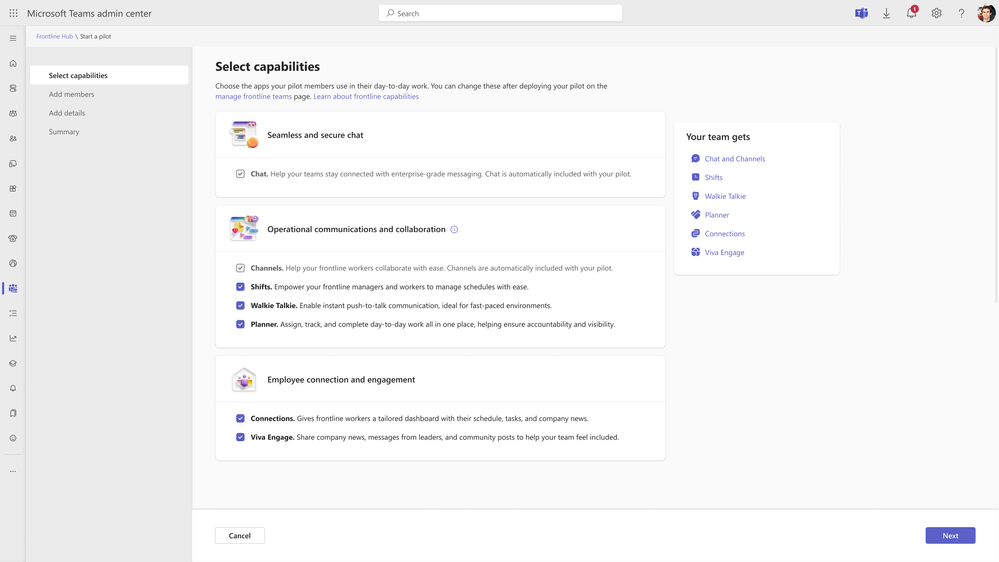Viewport: 999px width, 562px height.
Task: Open the bell Notifications sidebar icon
Action: tap(13, 388)
